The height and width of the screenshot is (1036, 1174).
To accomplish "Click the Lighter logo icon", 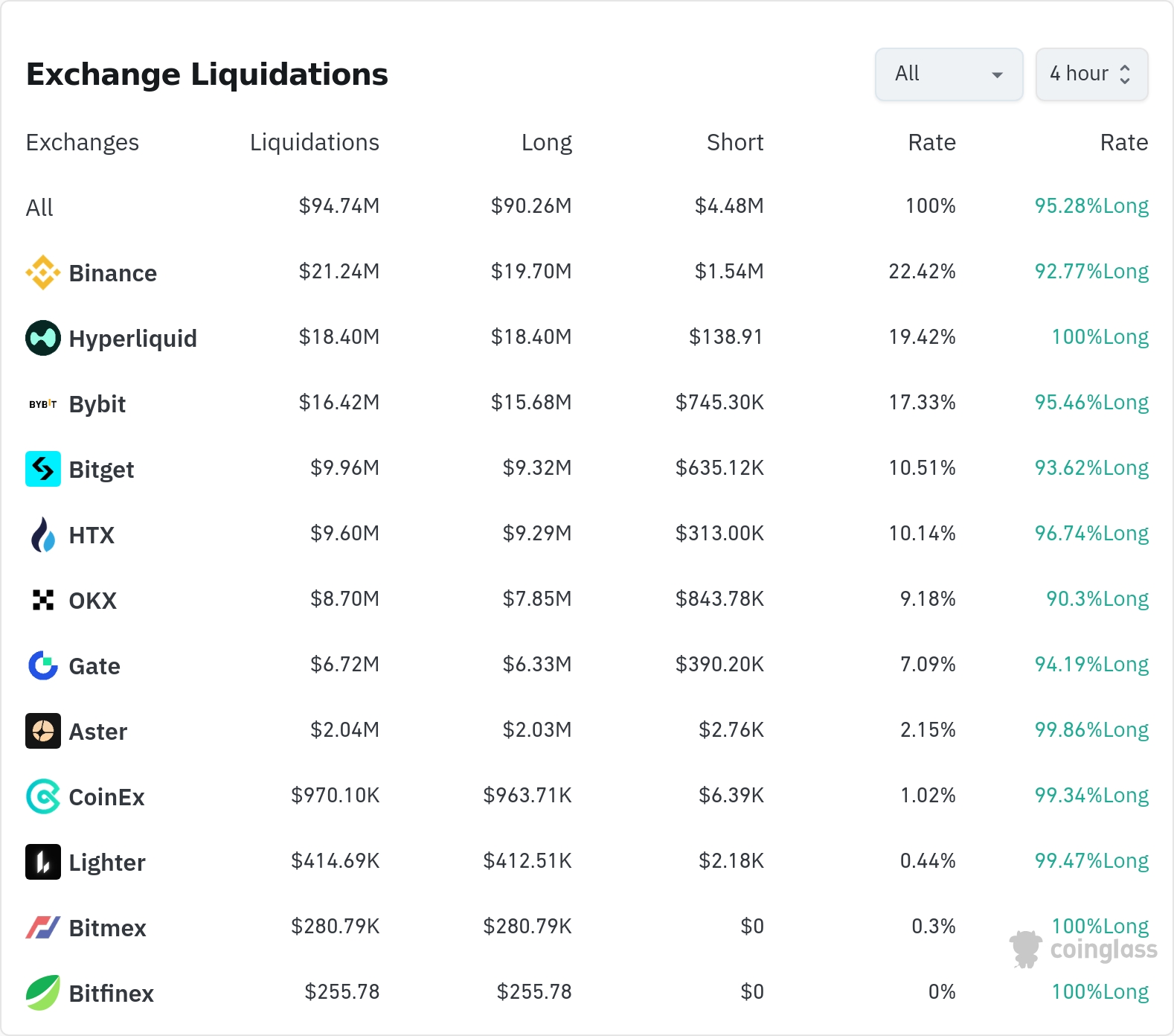I will click(x=43, y=862).
